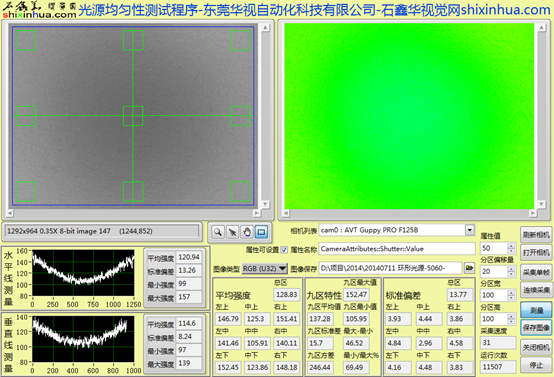
Task: Click the 采集单帧 button
Action: (536, 272)
